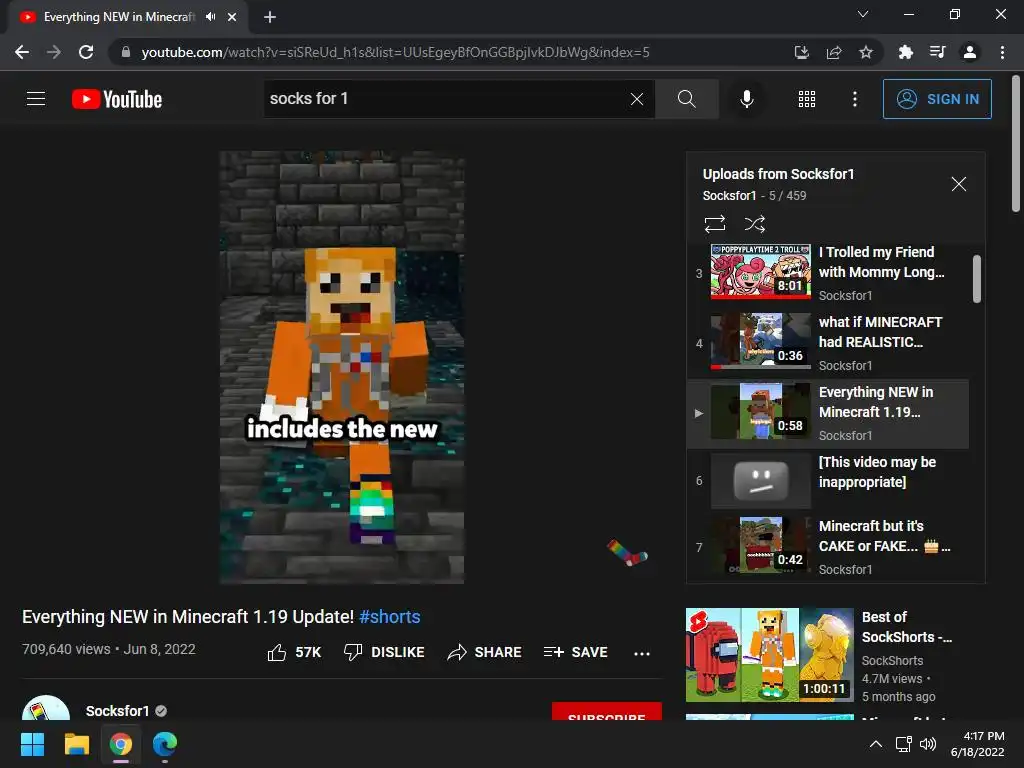Click the SockShorts channel name
Screen dimensions: 1024x768
pyautogui.click(x=892, y=660)
